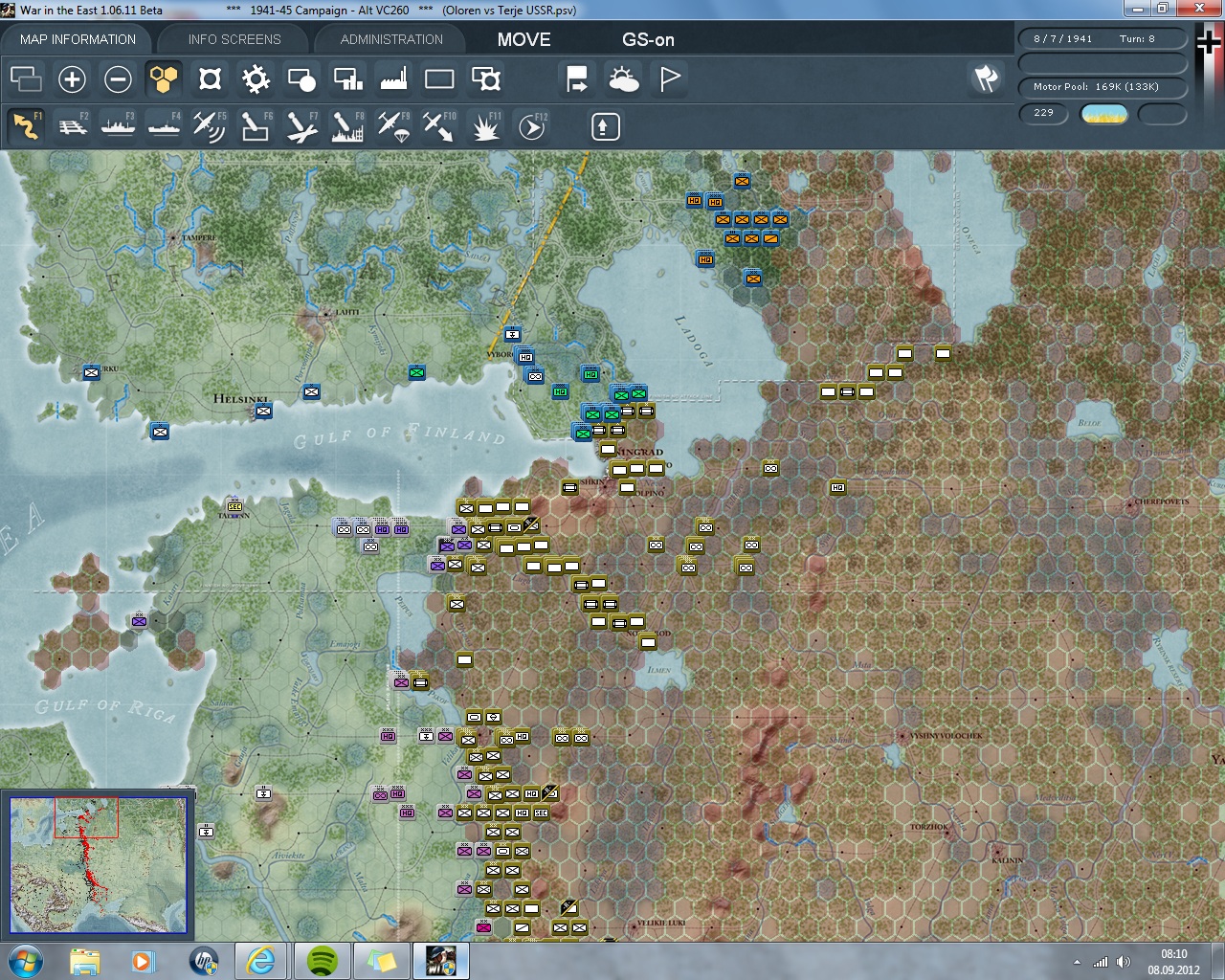
Task: Toggle the four-cornered square overlay icon
Action: 210,78
